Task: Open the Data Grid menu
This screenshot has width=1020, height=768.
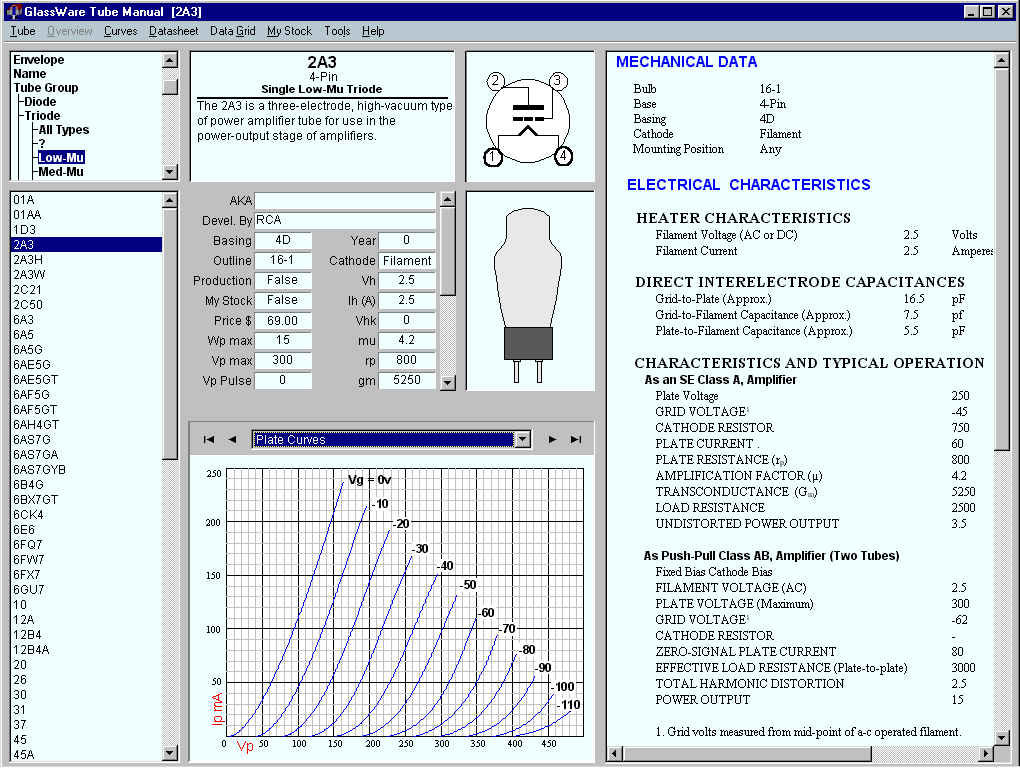Action: [x=232, y=31]
